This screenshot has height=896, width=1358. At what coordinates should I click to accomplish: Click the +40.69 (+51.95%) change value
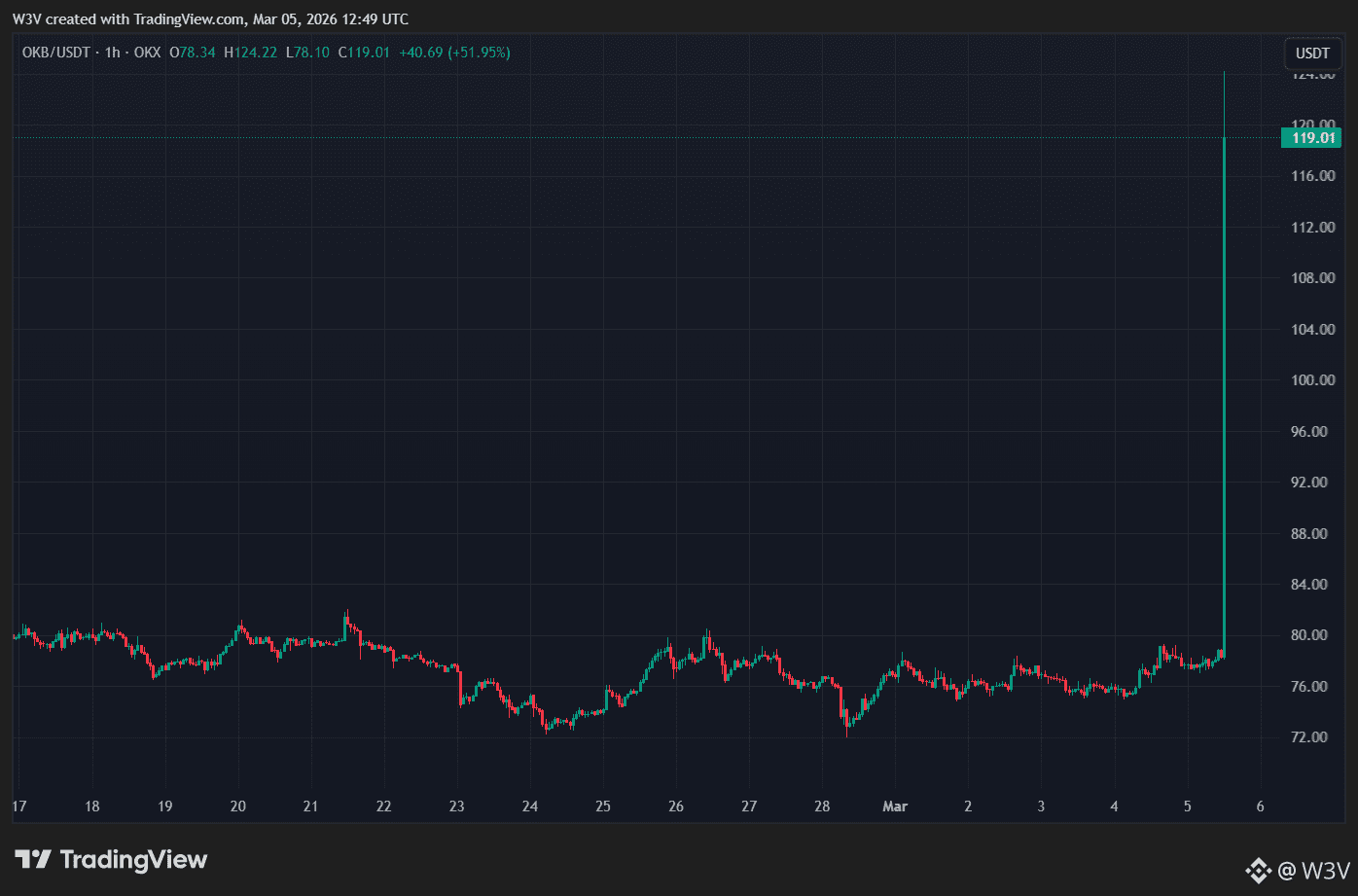click(x=454, y=53)
